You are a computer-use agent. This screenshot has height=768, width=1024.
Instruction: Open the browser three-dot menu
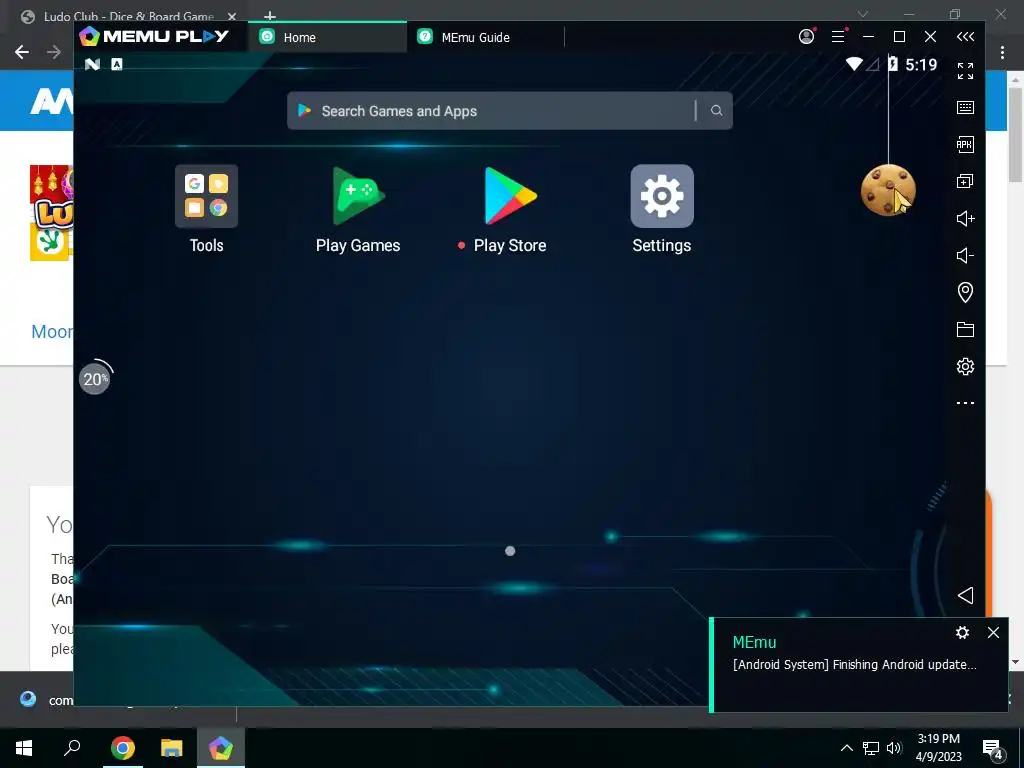pyautogui.click(x=1002, y=52)
